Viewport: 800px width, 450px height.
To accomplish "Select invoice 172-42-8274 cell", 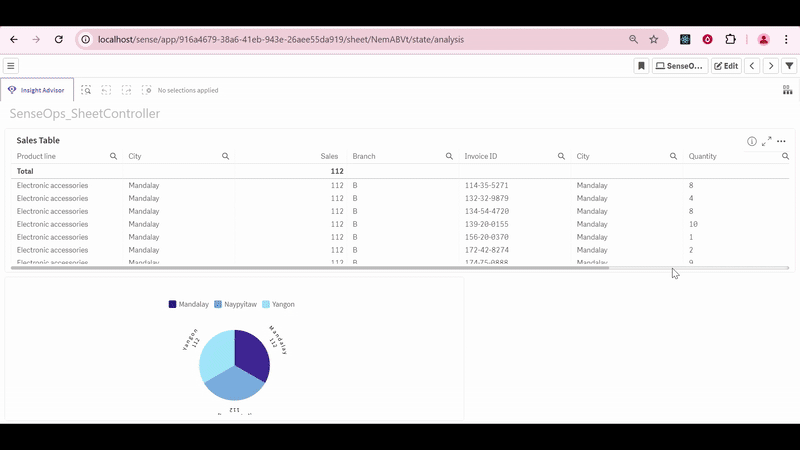I will (x=515, y=250).
